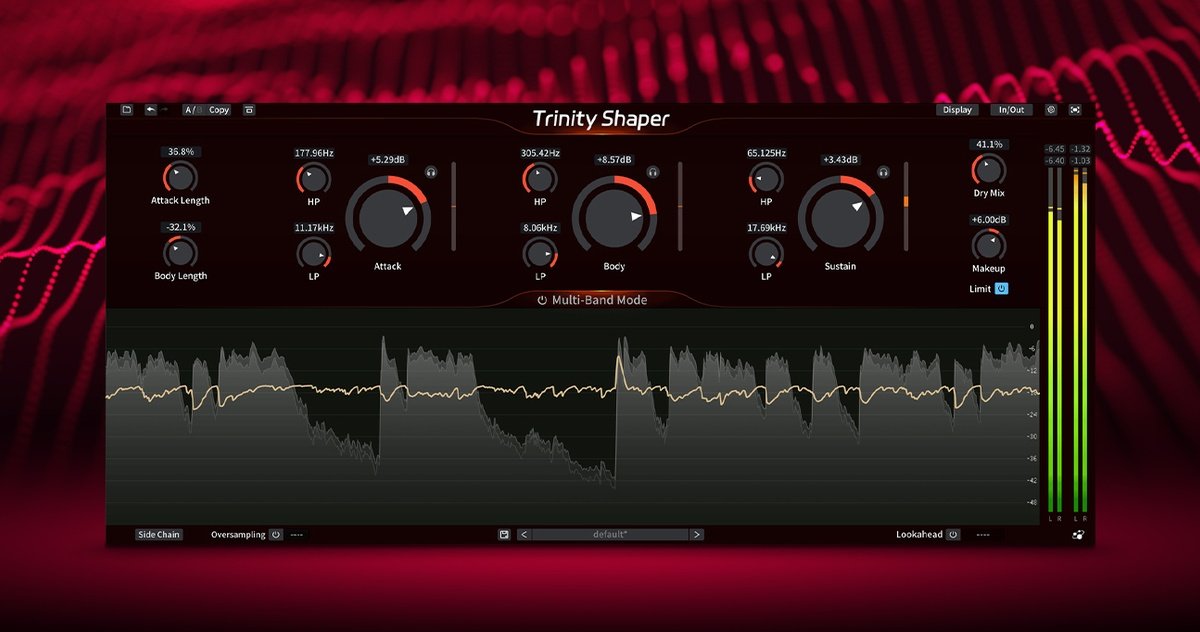Click the Copy button

pyautogui.click(x=218, y=110)
